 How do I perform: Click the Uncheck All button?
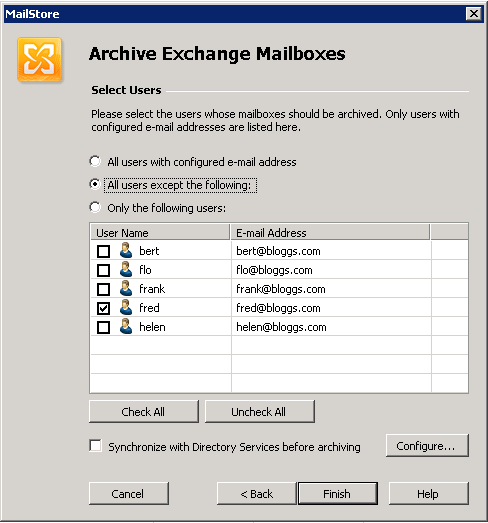[260, 412]
